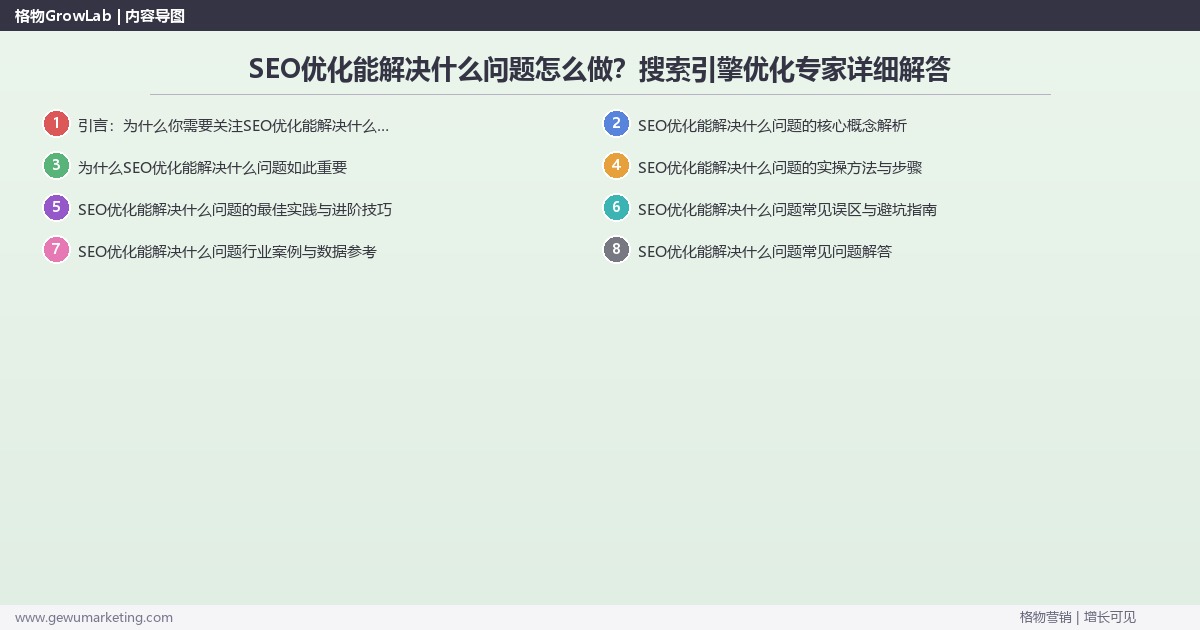Click the blue number 2 circle
1200x630 pixels.
click(616, 124)
